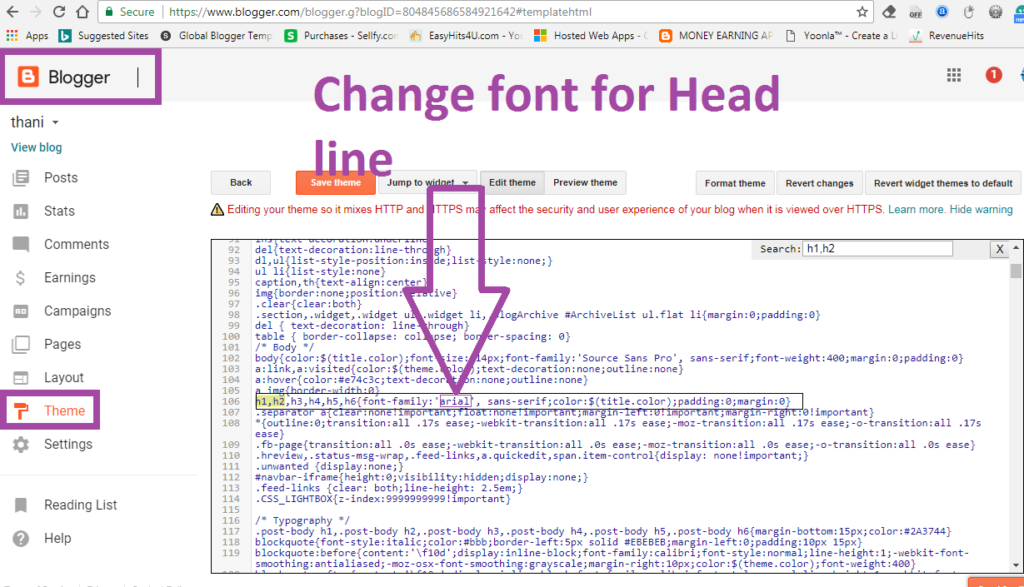Open Comments via speech bubble icon
Image resolution: width=1024 pixels, height=587 pixels.
[x=21, y=244]
